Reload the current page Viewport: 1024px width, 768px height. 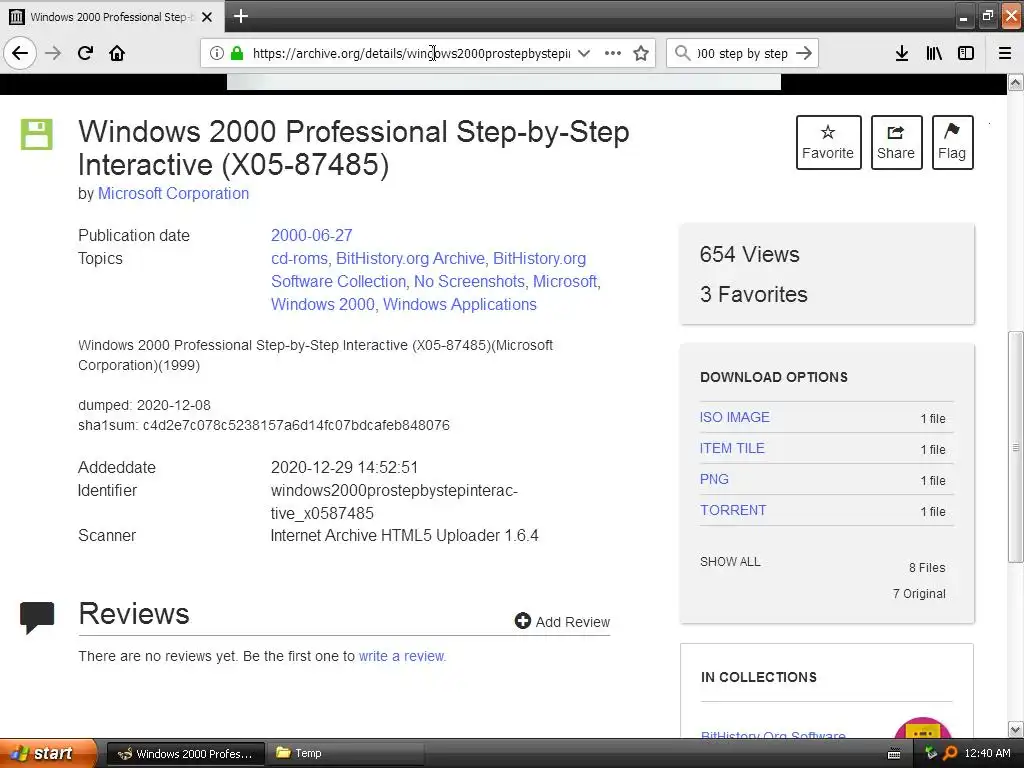85,53
